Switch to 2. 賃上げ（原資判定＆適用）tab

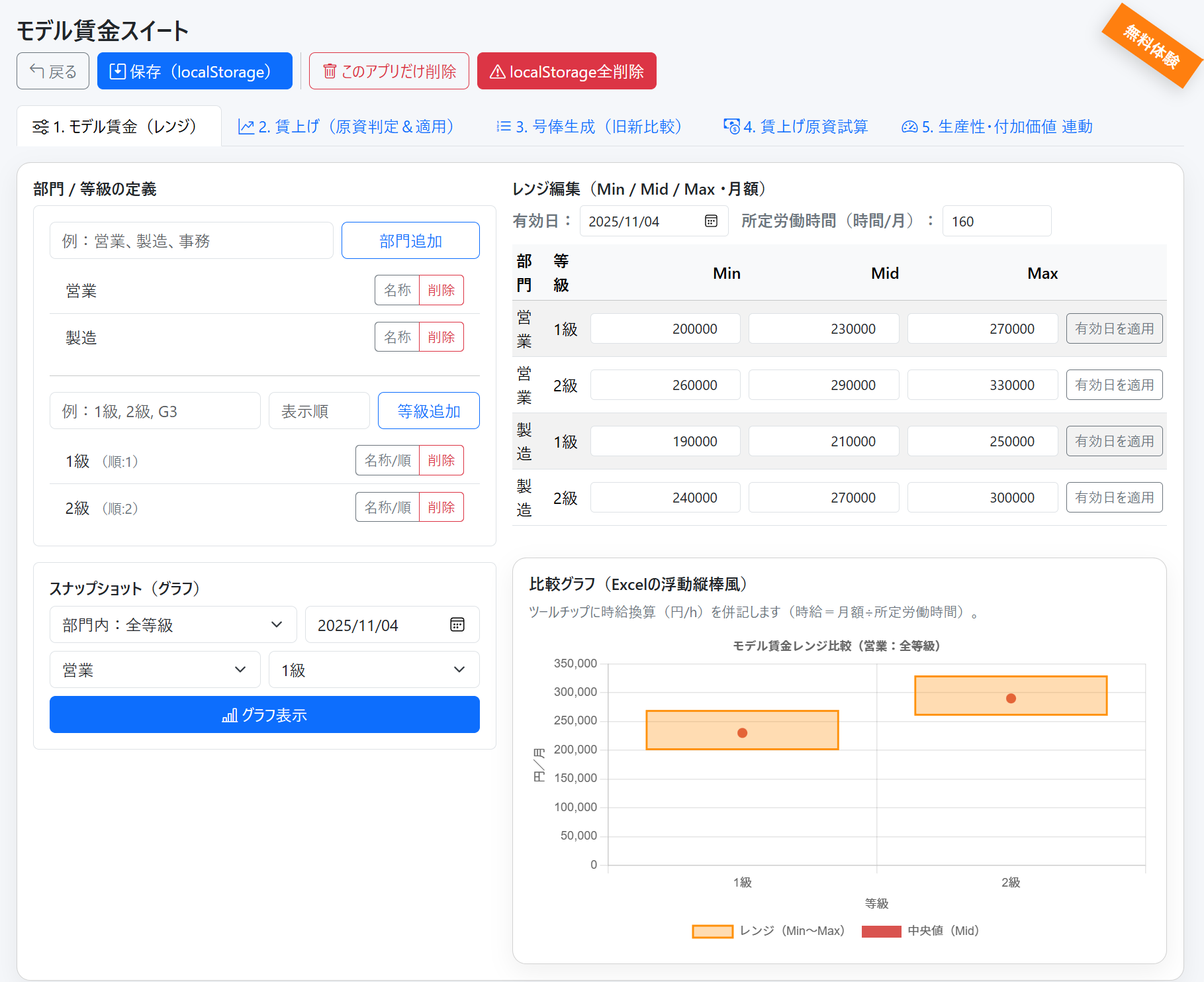pos(346,126)
